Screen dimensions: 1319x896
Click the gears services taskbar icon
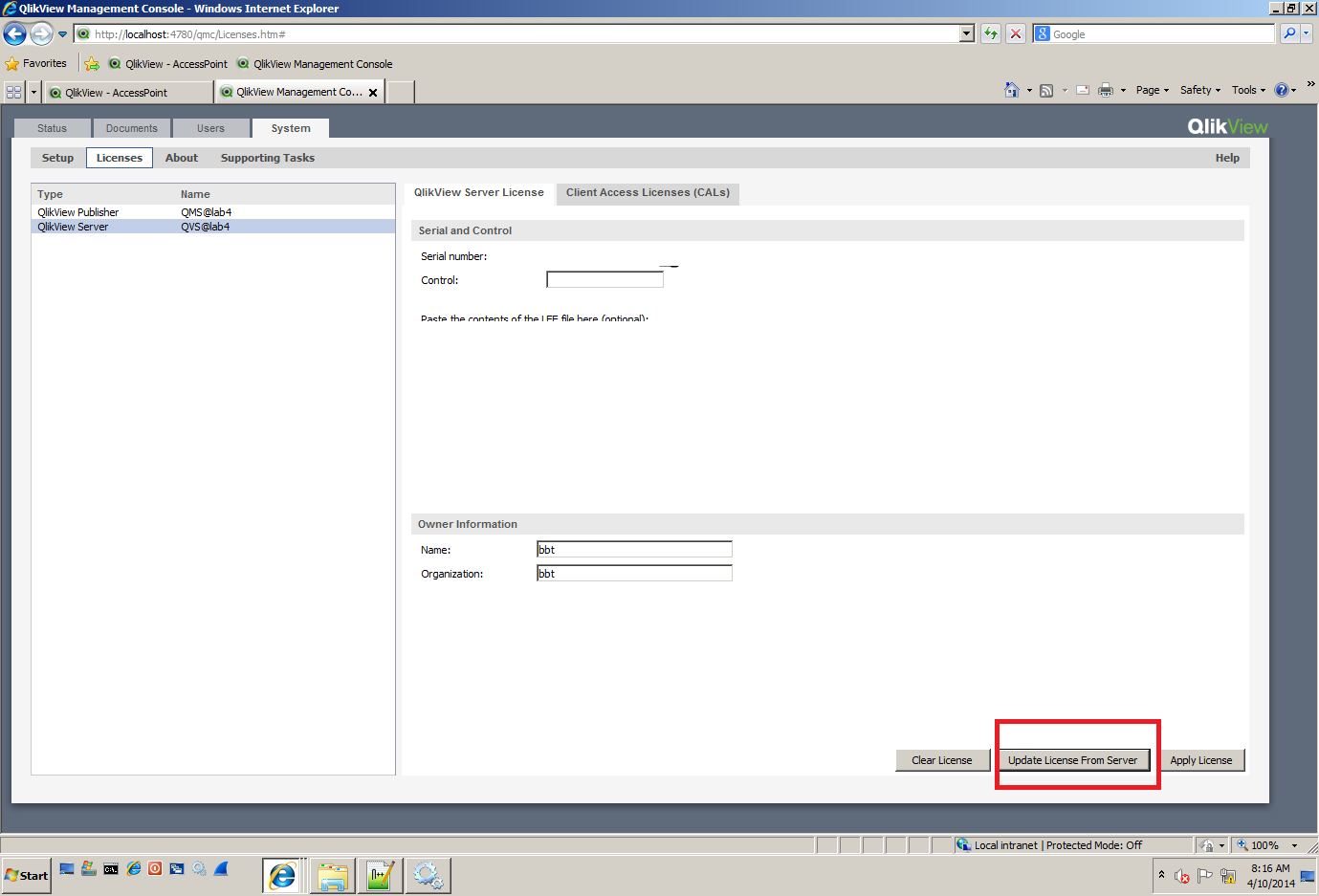(428, 876)
